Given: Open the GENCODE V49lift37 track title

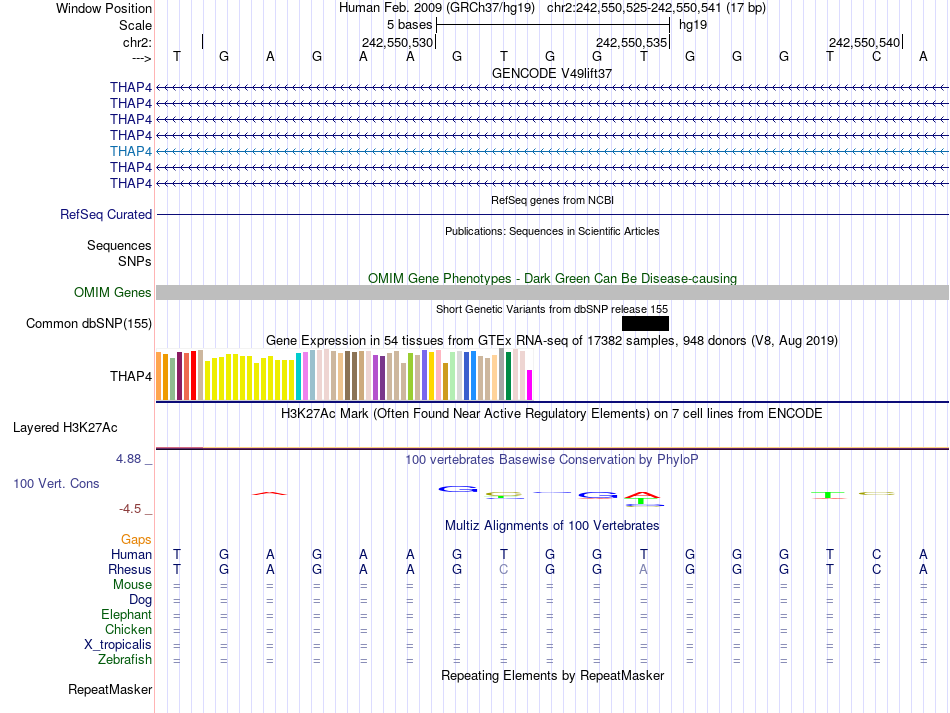Looking at the screenshot, I should (x=552, y=73).
